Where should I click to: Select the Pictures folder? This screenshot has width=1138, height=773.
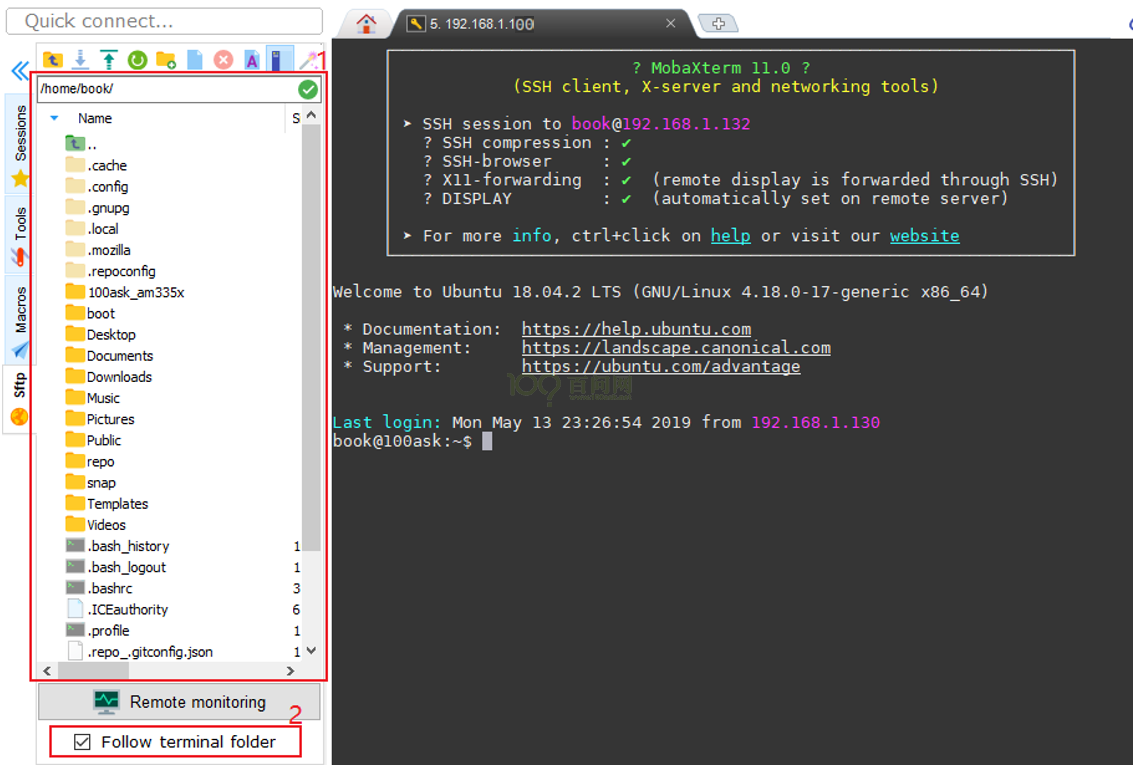tap(99, 420)
